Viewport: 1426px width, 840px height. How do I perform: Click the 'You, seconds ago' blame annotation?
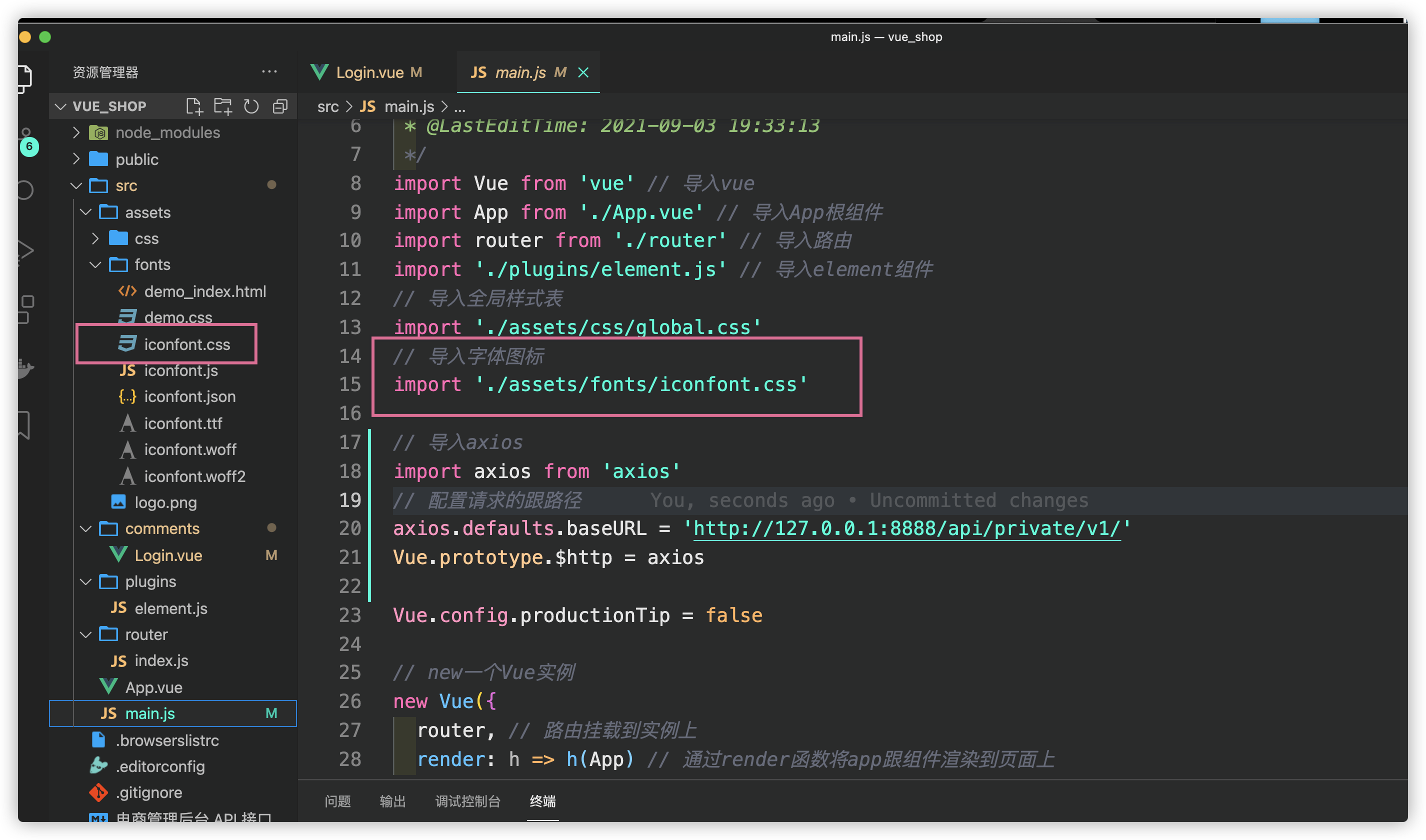pos(869,500)
